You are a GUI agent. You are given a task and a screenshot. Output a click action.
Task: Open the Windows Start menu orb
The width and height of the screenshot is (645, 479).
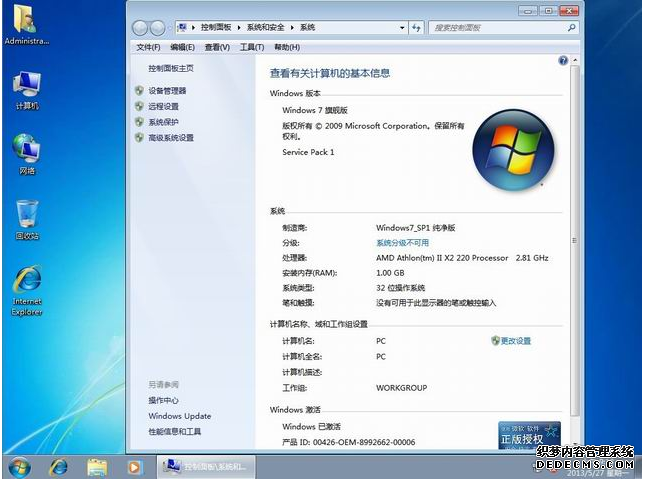click(x=19, y=467)
